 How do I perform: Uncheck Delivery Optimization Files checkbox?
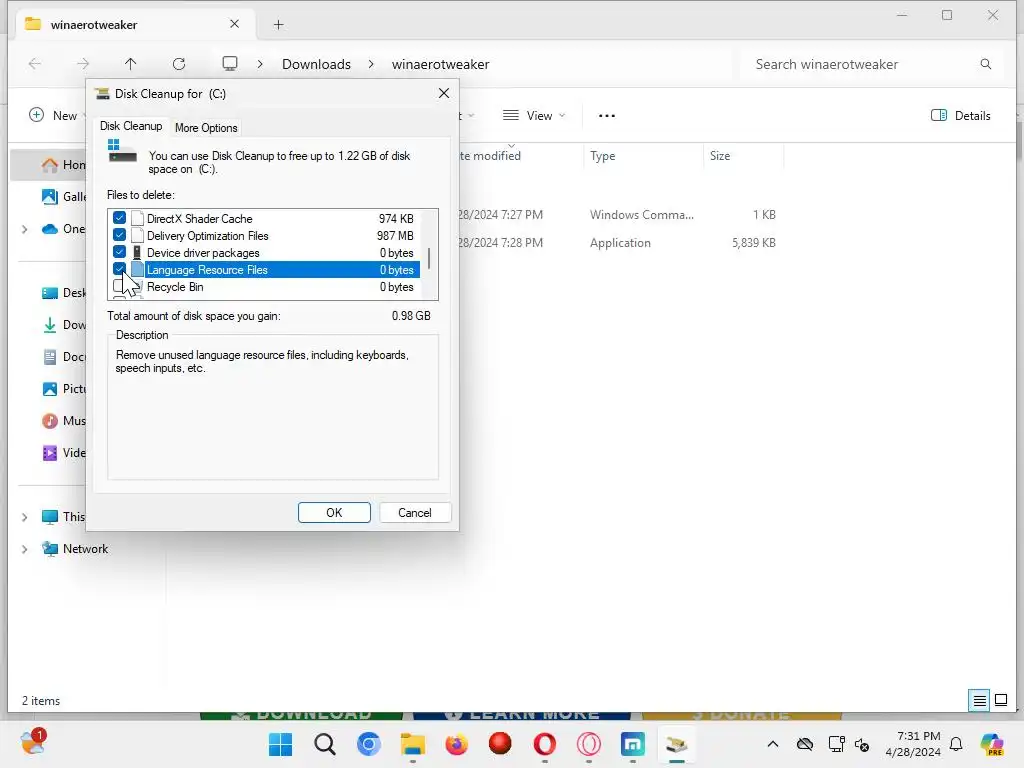(x=119, y=235)
